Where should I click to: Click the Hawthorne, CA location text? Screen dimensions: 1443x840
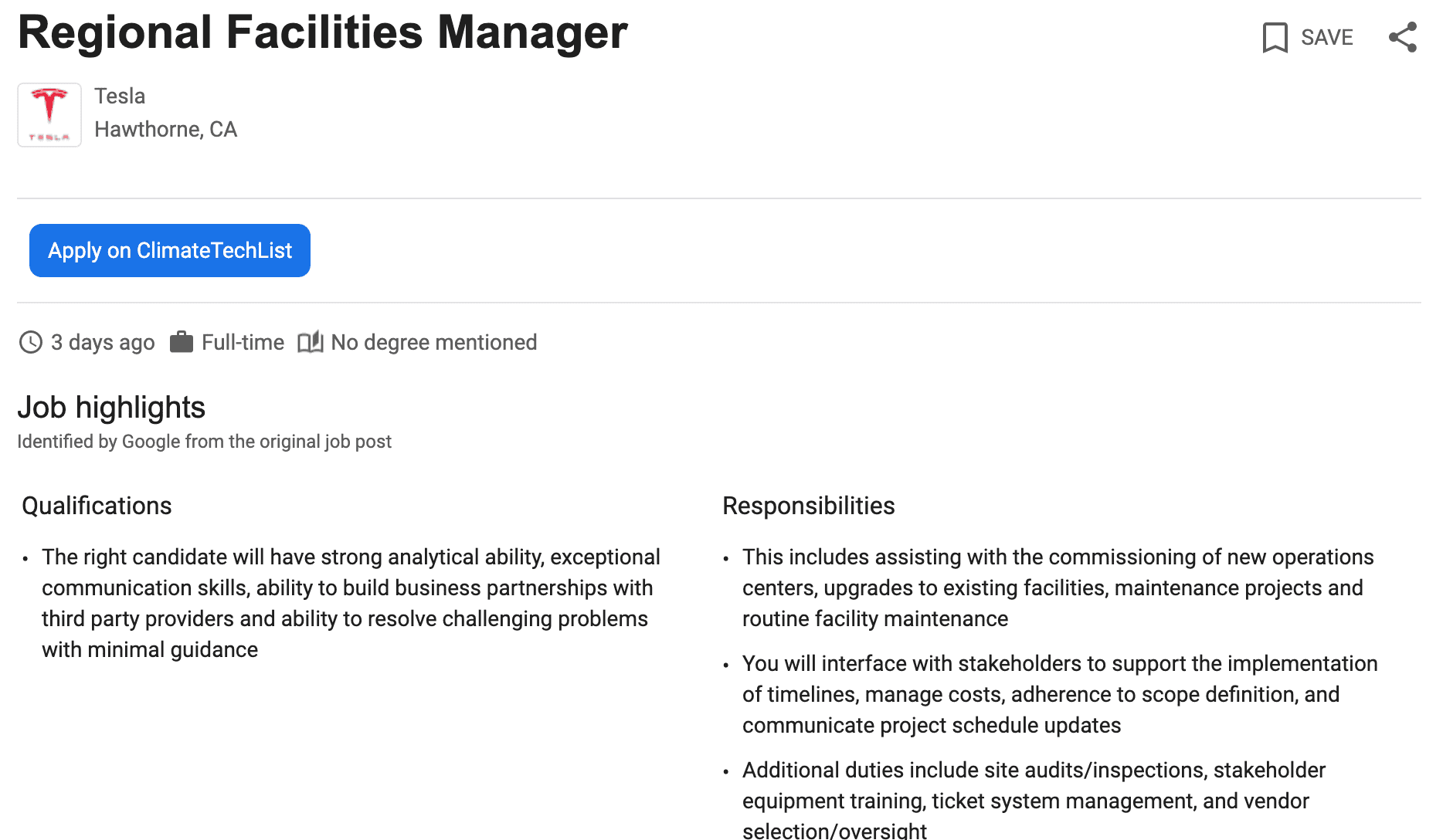165,129
